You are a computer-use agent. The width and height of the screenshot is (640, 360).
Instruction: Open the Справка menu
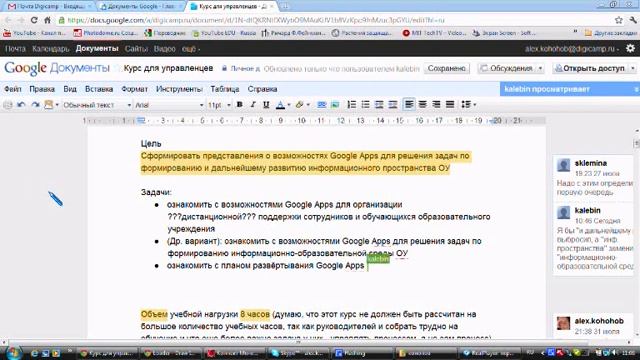(262, 89)
